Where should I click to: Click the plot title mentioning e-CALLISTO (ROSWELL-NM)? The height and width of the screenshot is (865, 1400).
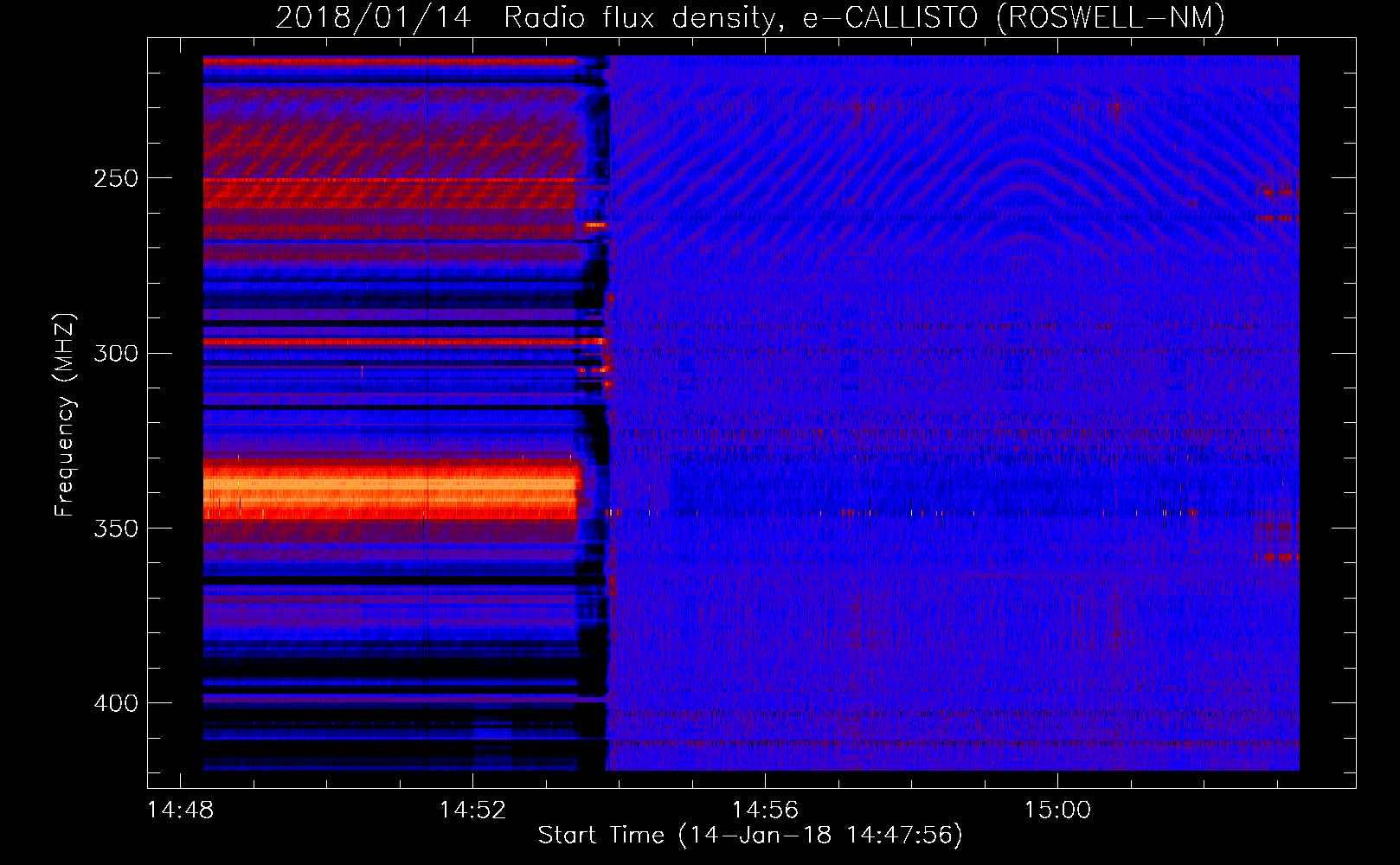coord(750,17)
